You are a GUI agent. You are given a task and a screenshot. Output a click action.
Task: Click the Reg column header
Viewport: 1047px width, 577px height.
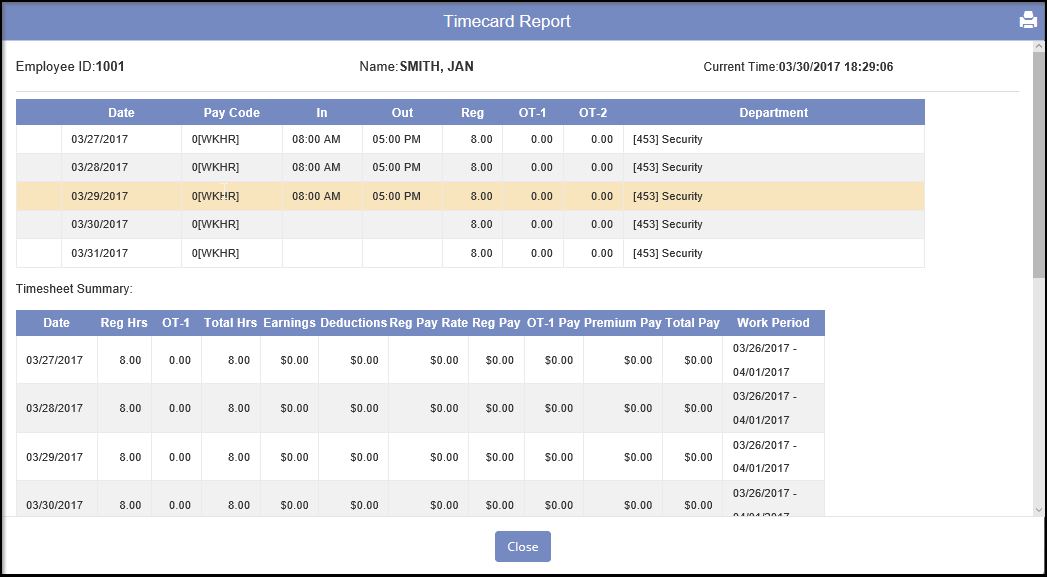point(472,113)
